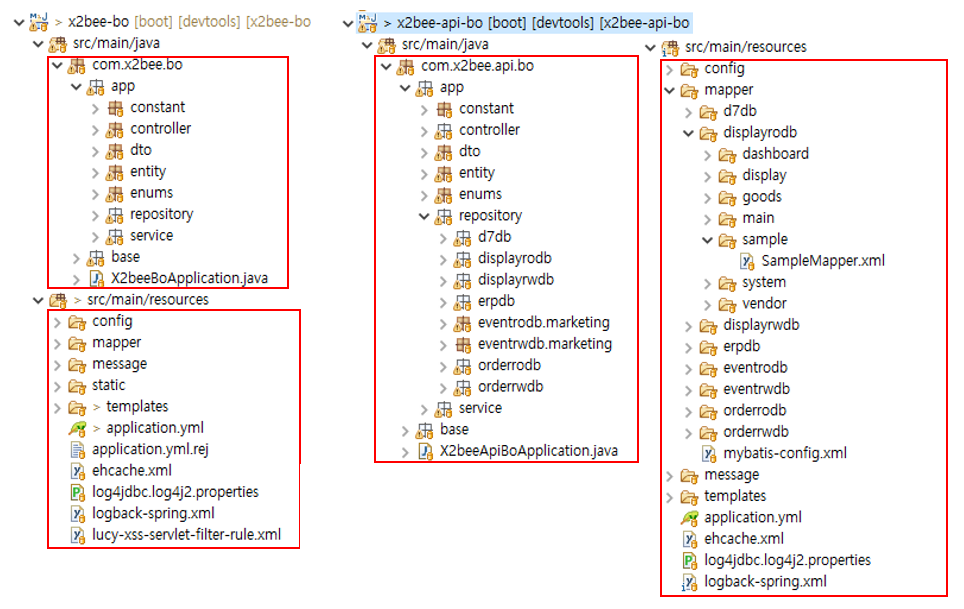Click the lucy-xss-servlet-filter-rule.xml file icon
Image resolution: width=964 pixels, height=609 pixels.
click(78, 535)
